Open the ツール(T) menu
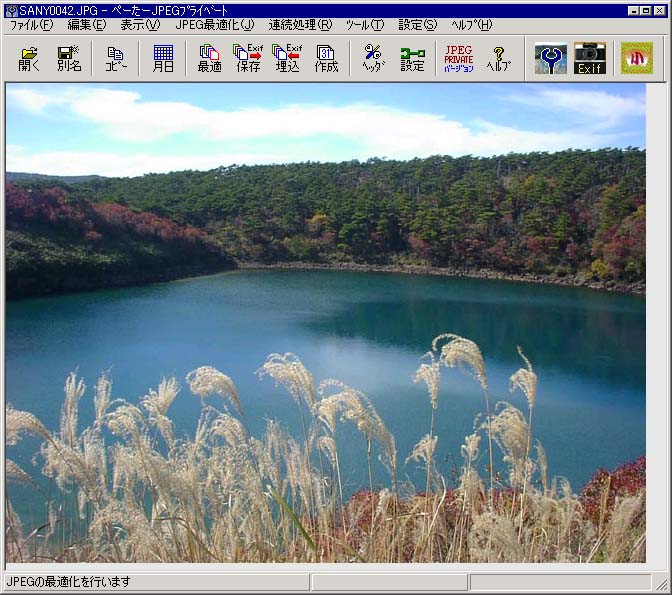 pos(365,25)
